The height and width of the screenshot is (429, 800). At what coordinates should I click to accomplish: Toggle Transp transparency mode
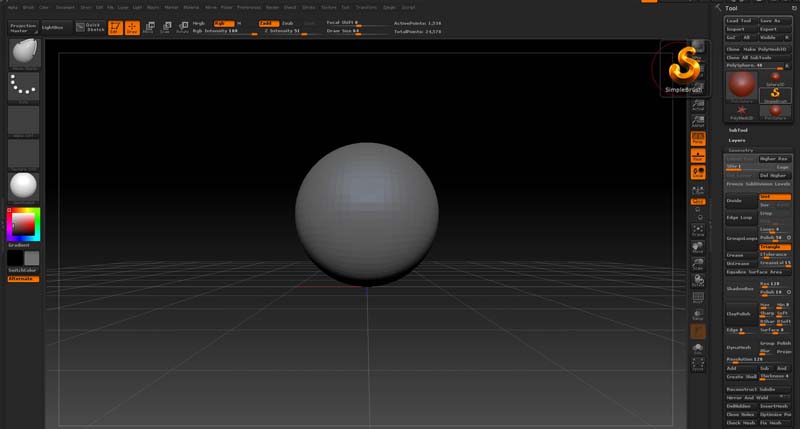pyautogui.click(x=698, y=314)
